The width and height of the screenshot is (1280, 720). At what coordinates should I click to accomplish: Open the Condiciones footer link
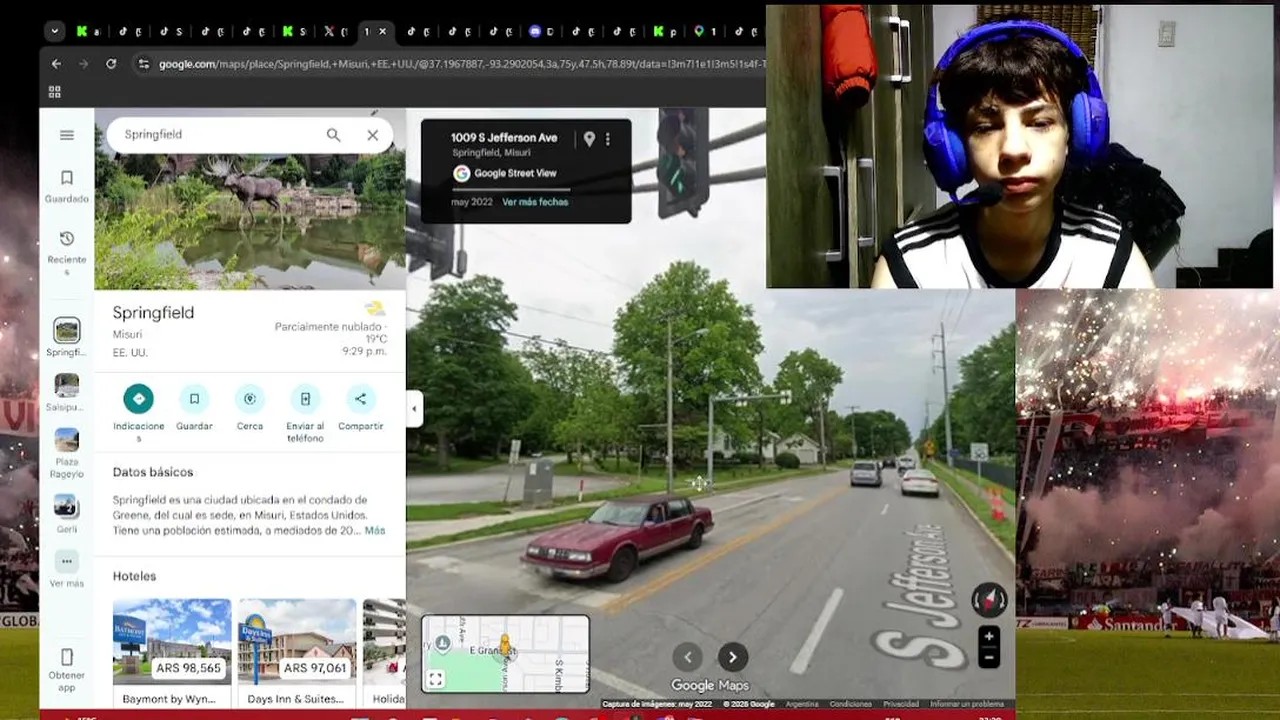[850, 704]
